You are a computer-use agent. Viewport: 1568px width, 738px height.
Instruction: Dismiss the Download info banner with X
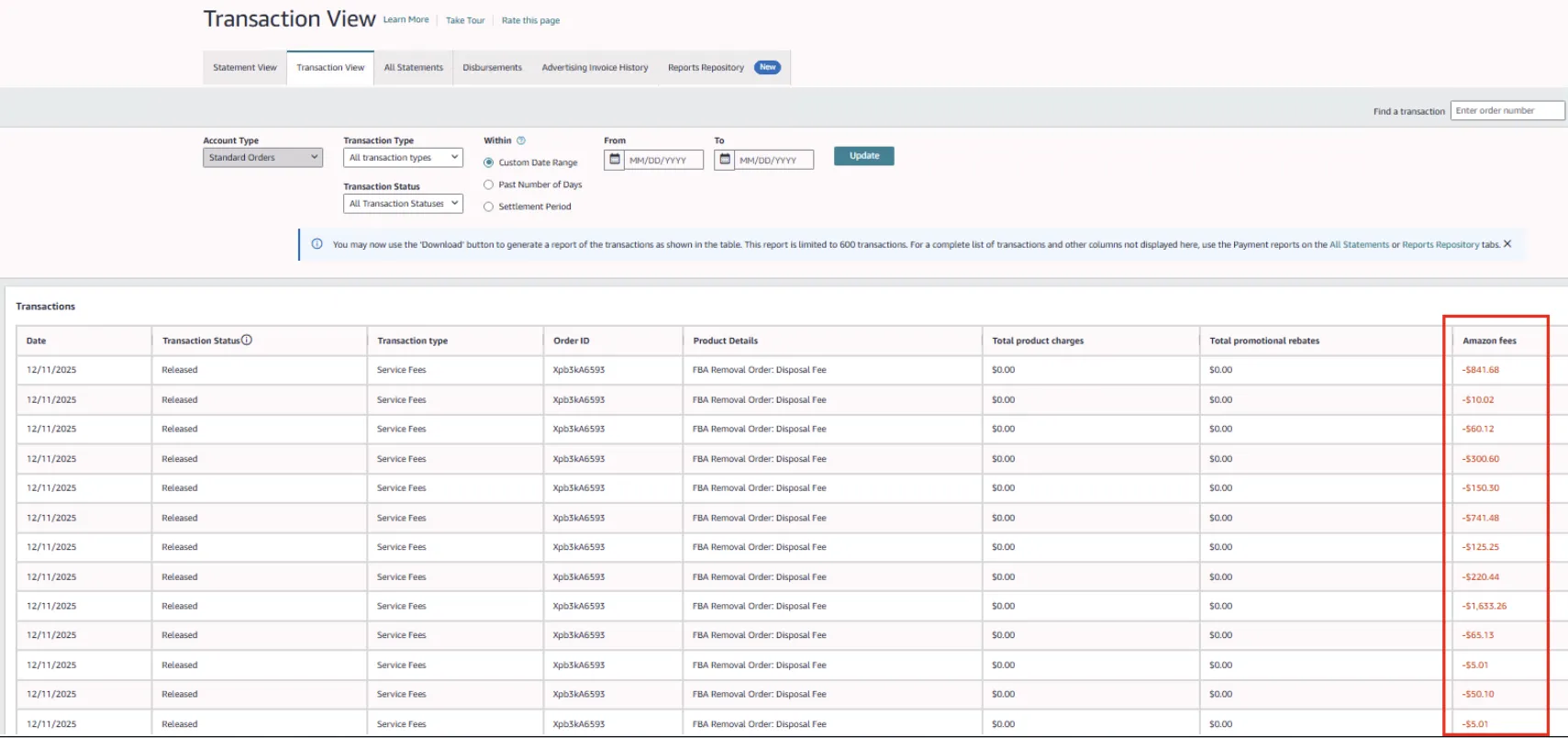1507,244
